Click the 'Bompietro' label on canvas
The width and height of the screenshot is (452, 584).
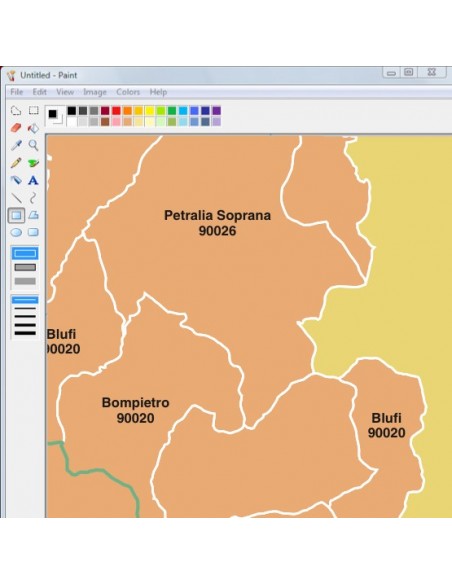pyautogui.click(x=136, y=403)
